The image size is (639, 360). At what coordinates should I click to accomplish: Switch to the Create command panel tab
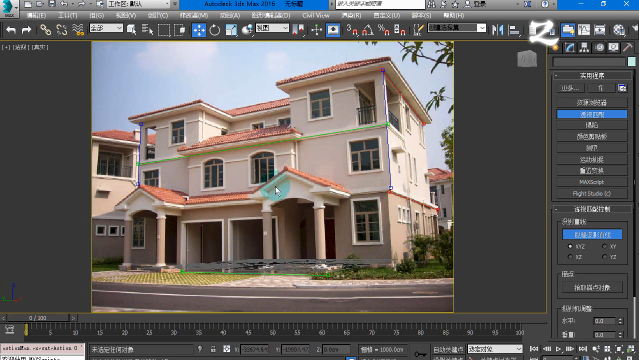tap(555, 48)
